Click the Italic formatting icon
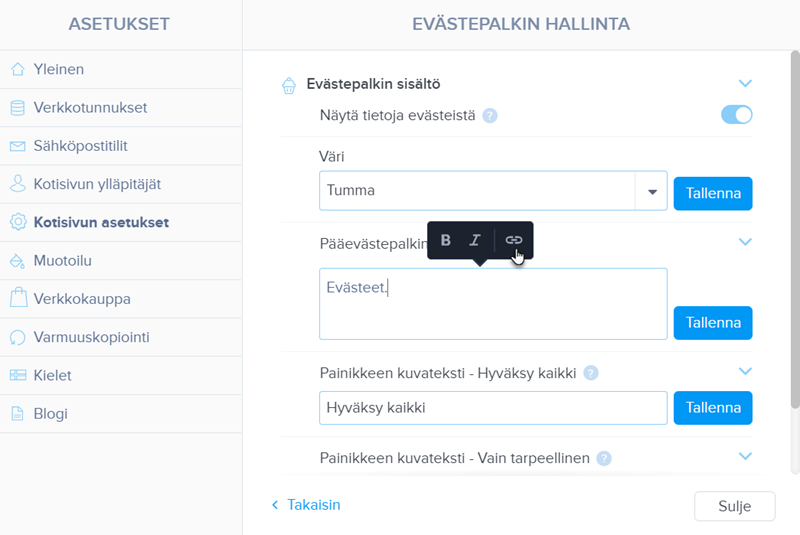Viewport: 800px width, 535px height. (x=475, y=240)
